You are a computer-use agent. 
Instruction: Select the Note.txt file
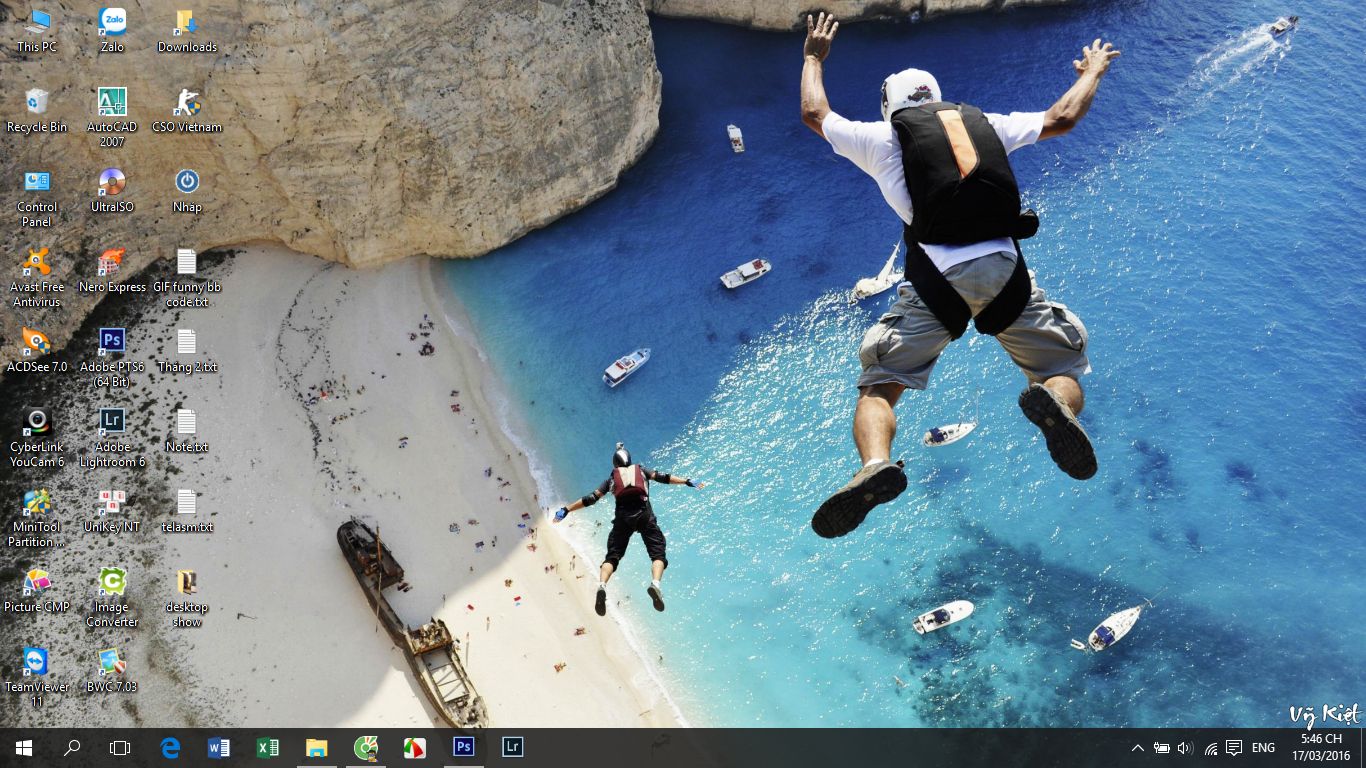[187, 430]
